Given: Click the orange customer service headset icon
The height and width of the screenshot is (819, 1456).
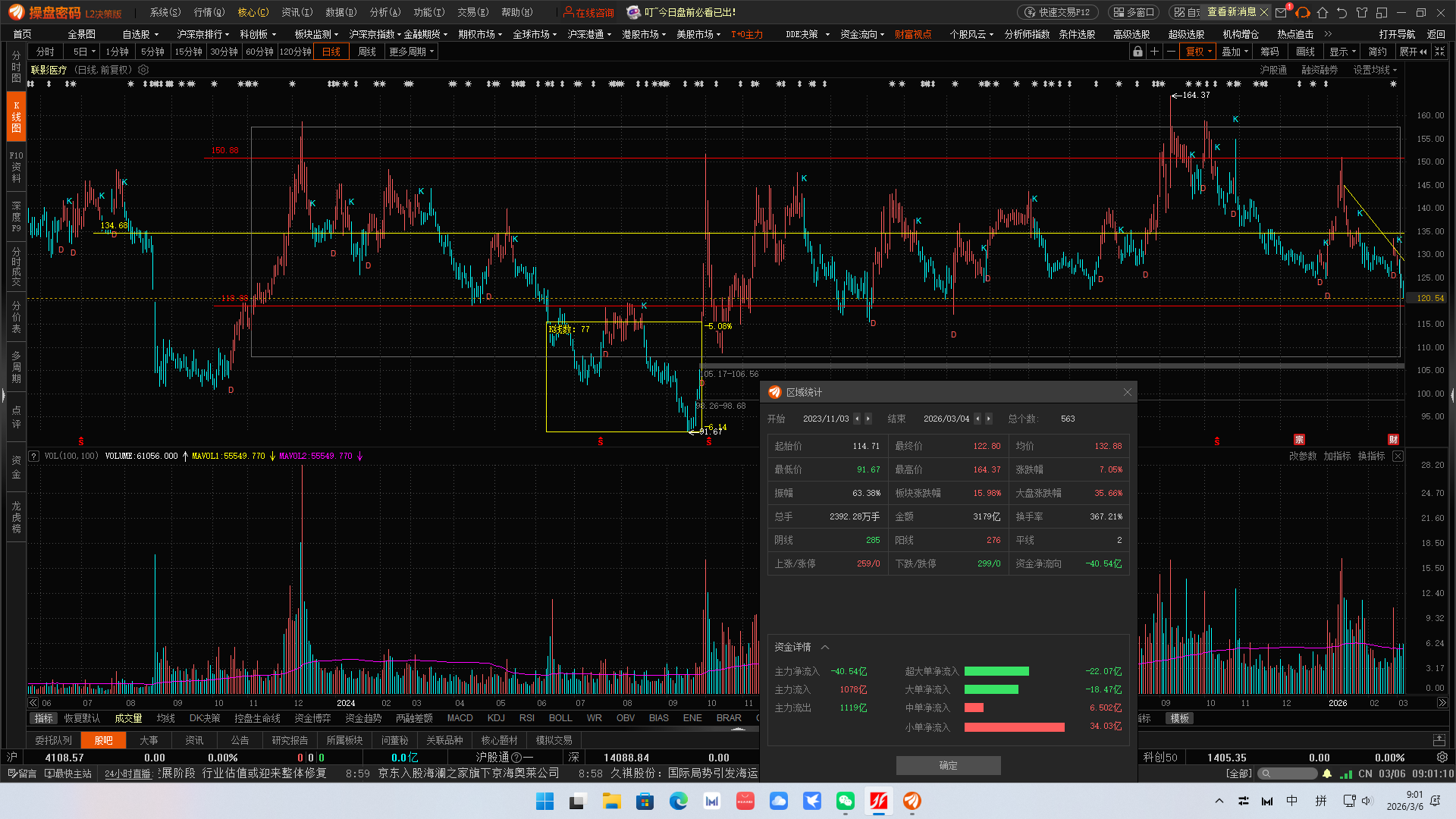Looking at the screenshot, I should click(x=1303, y=12).
